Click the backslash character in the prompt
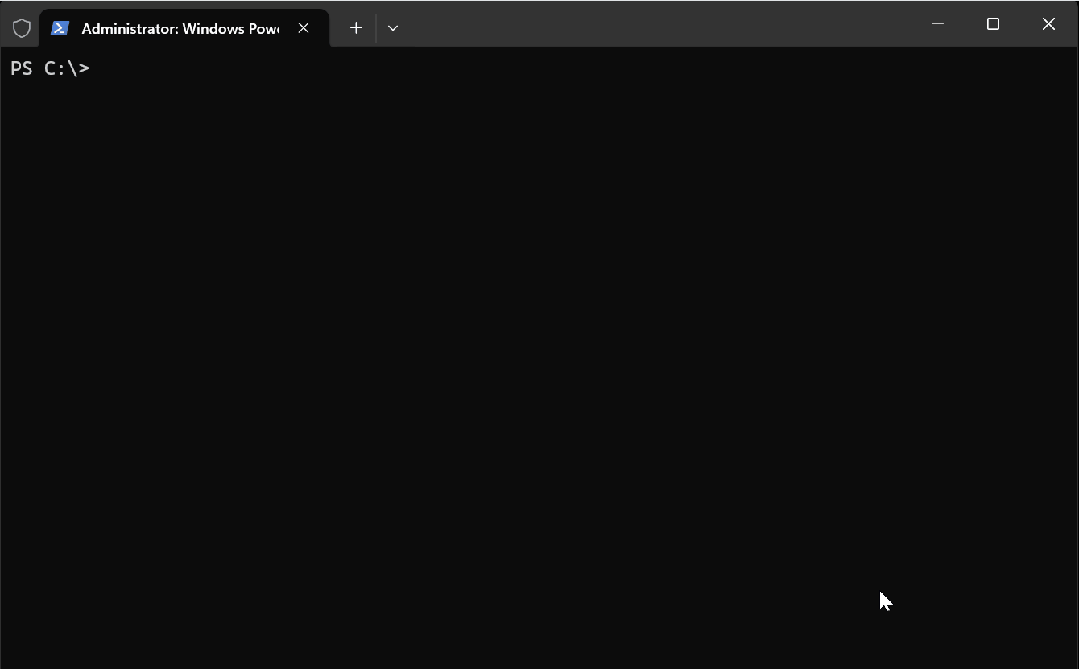The height and width of the screenshot is (669, 1079). (73, 68)
